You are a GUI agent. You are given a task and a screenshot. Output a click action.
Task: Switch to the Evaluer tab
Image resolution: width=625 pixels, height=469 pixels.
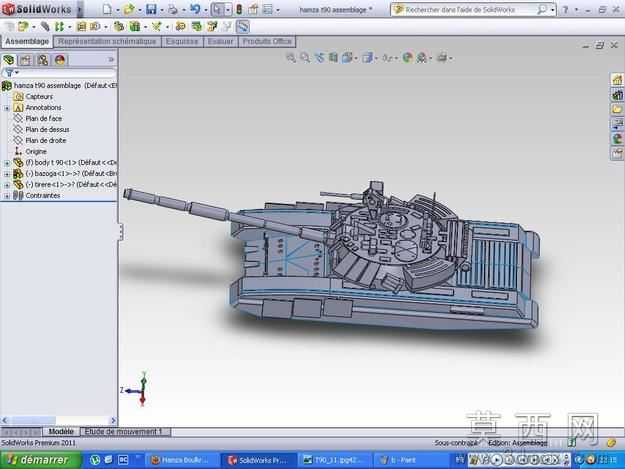click(x=220, y=41)
